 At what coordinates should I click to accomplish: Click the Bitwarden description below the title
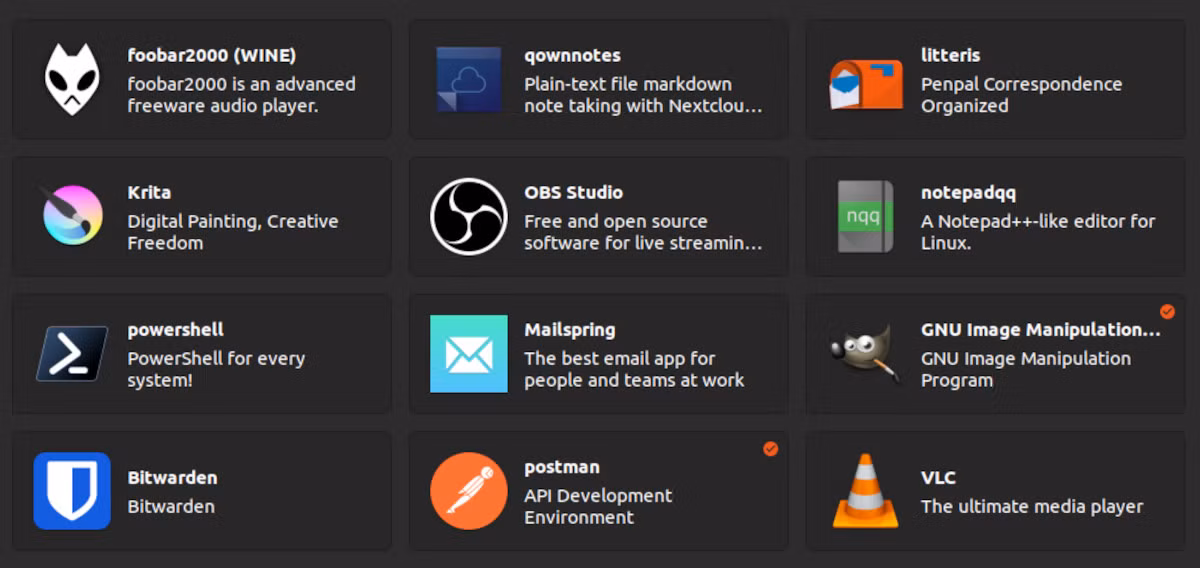(x=171, y=506)
